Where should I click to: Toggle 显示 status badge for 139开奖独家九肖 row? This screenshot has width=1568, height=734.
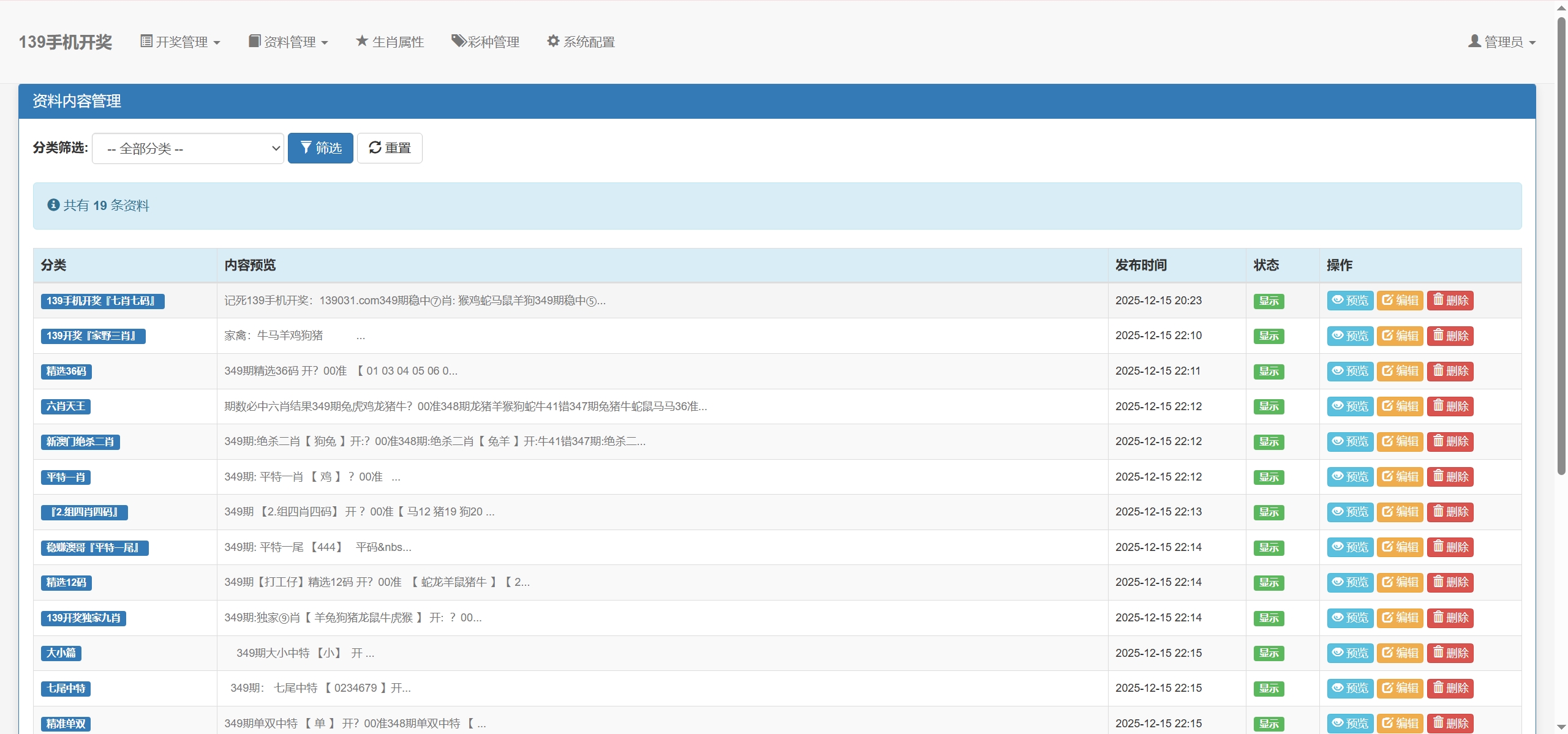pos(1268,618)
